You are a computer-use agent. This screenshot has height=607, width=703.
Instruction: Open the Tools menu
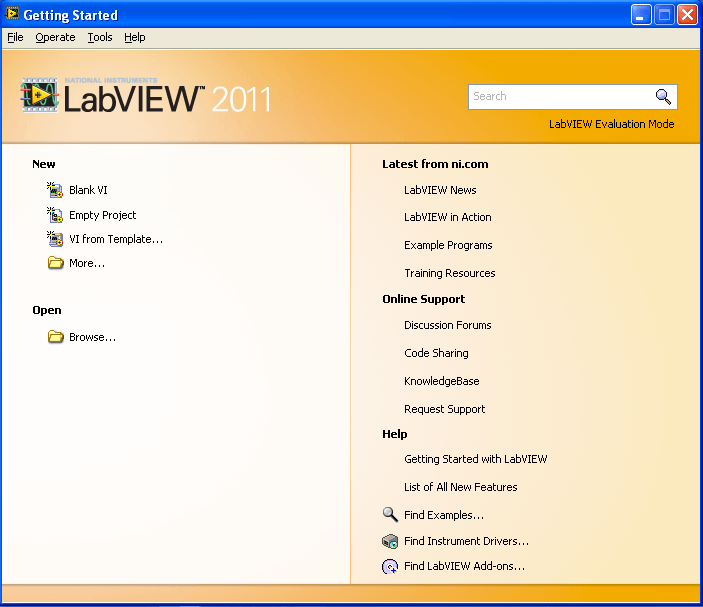point(100,37)
